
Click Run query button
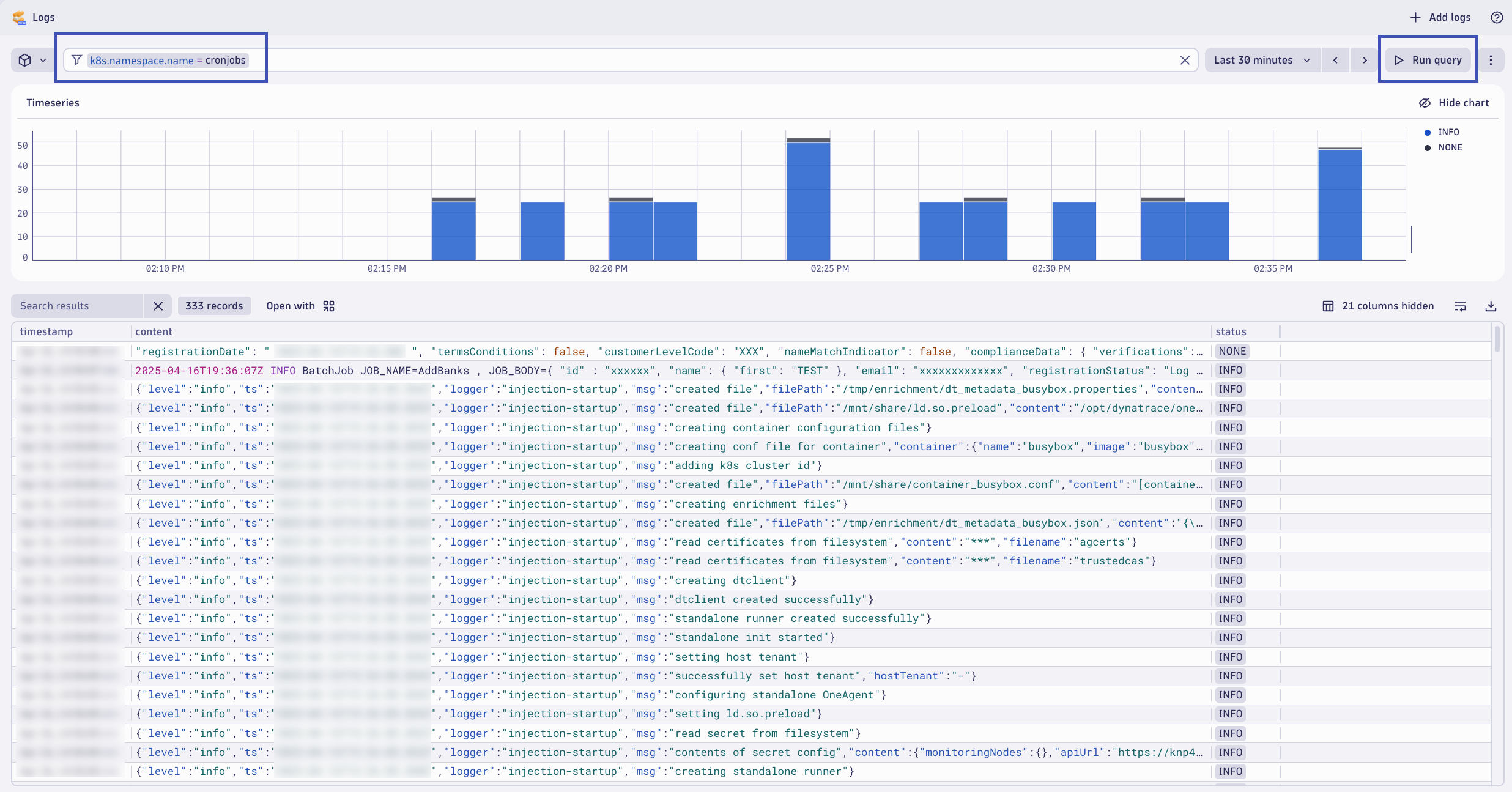click(x=1428, y=60)
